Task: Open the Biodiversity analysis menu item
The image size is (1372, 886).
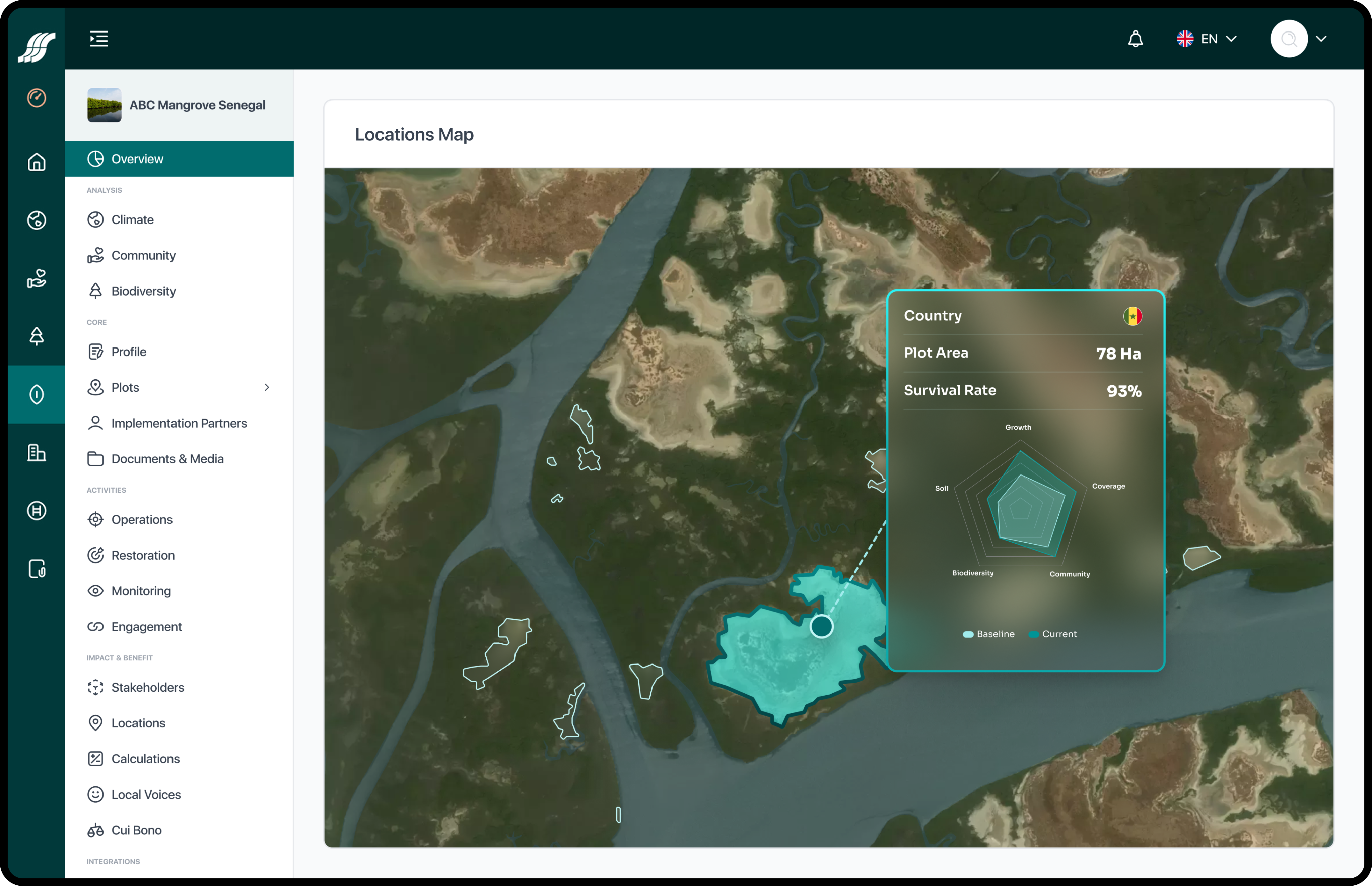Action: (x=143, y=291)
